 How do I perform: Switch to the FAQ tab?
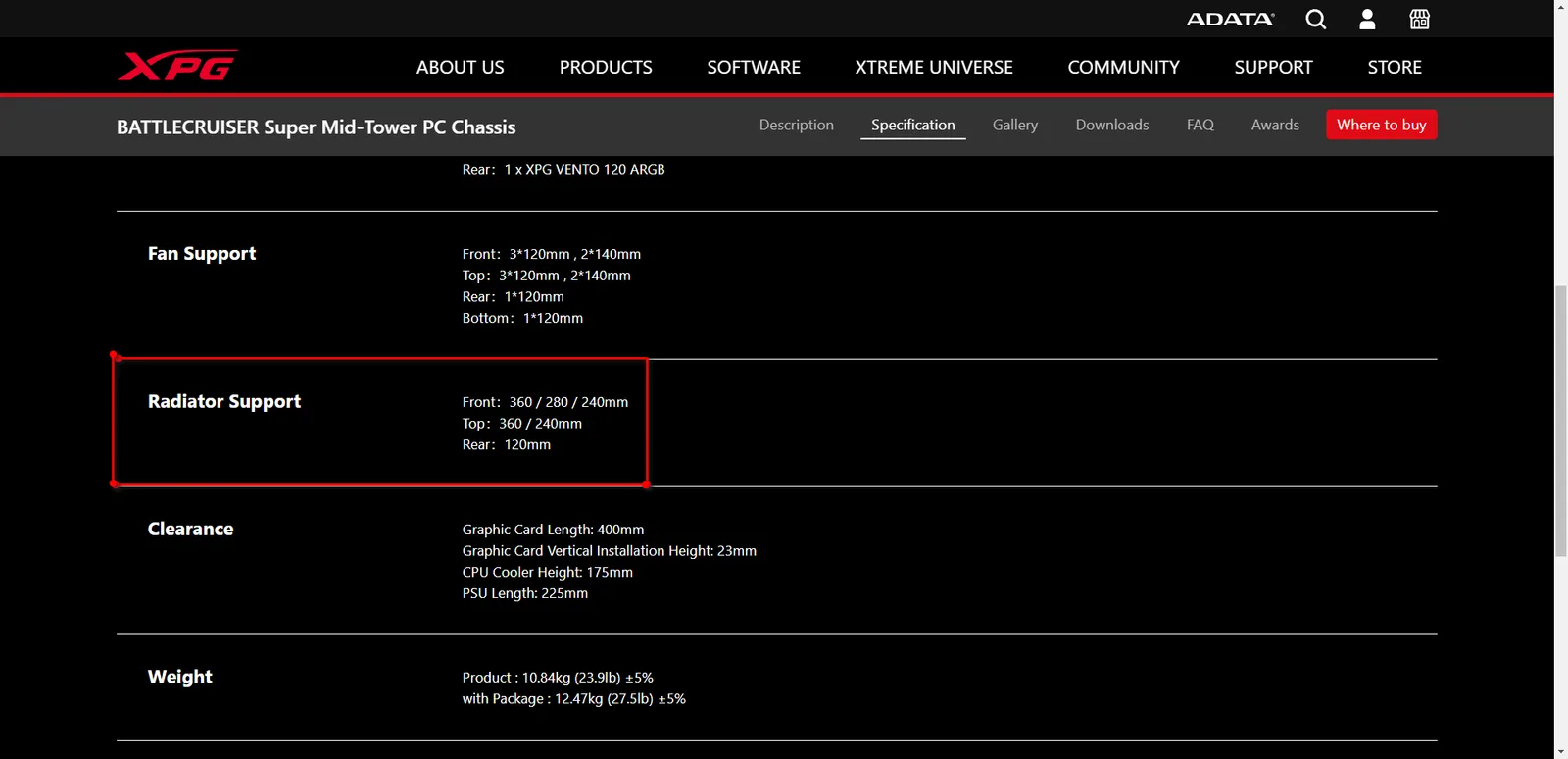tap(1200, 125)
